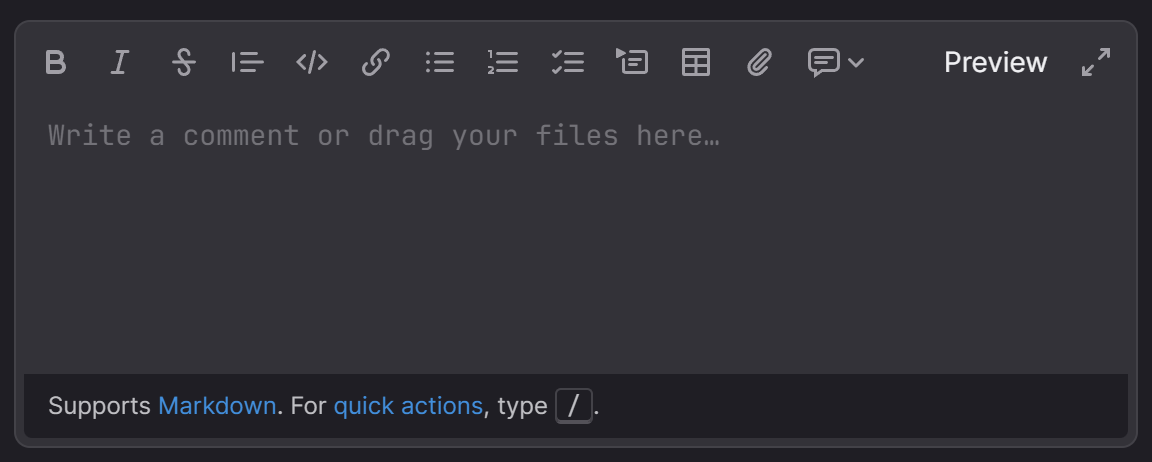Viewport: 1152px width, 462px height.
Task: Click the comment templates speech bubble icon
Action: tap(823, 63)
